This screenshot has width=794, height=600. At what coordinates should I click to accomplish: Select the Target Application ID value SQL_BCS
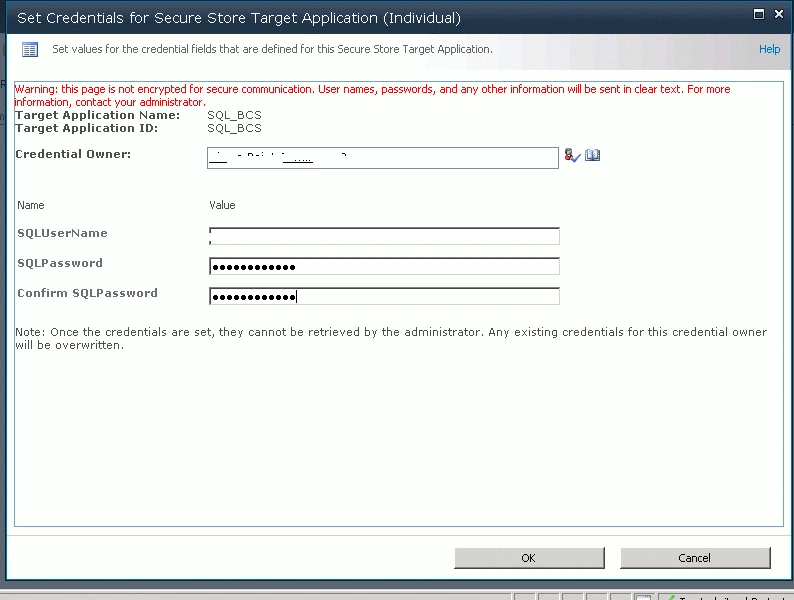pyautogui.click(x=234, y=128)
